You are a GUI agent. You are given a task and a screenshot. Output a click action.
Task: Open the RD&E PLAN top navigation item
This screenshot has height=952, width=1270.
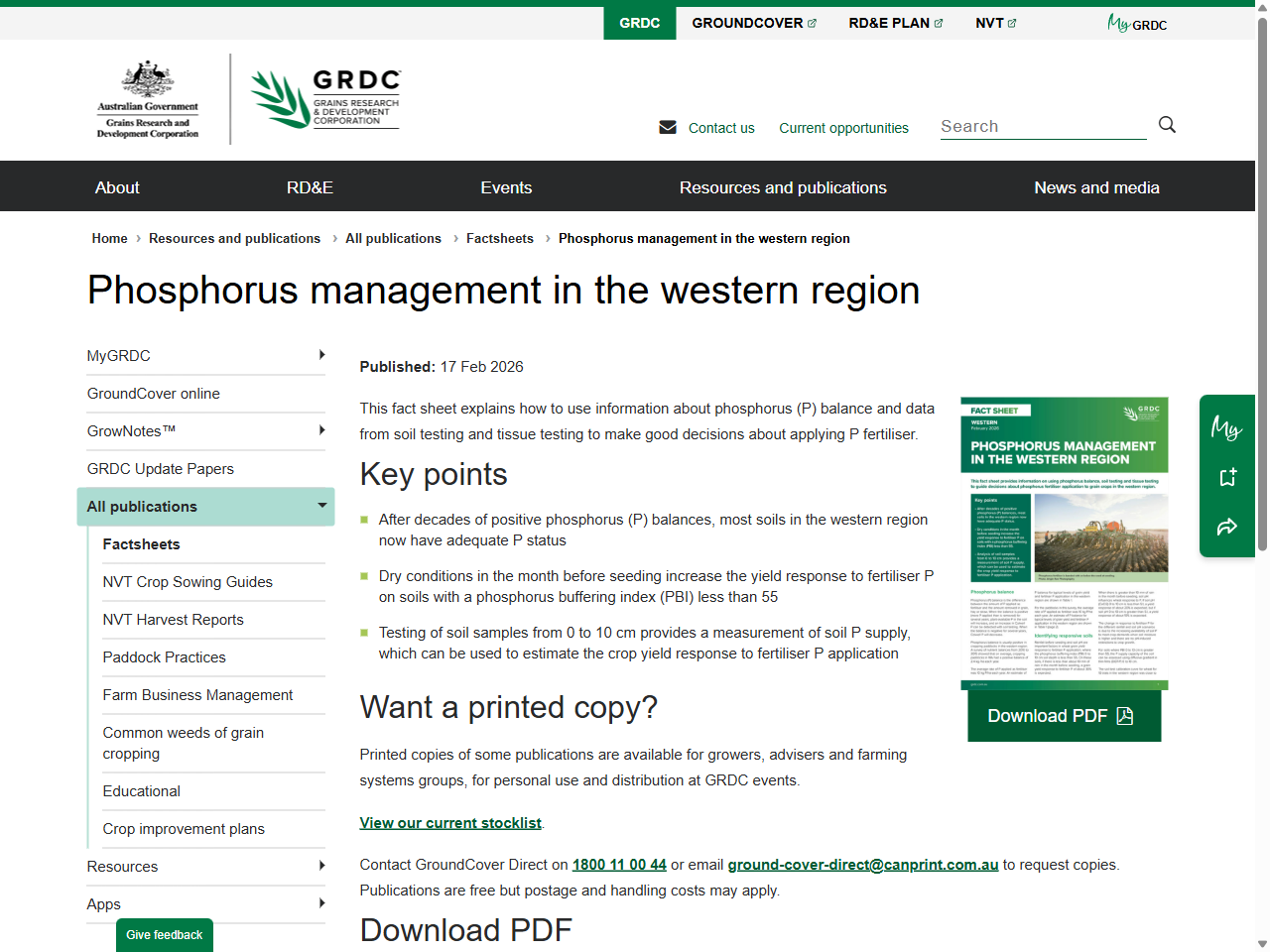(x=890, y=22)
